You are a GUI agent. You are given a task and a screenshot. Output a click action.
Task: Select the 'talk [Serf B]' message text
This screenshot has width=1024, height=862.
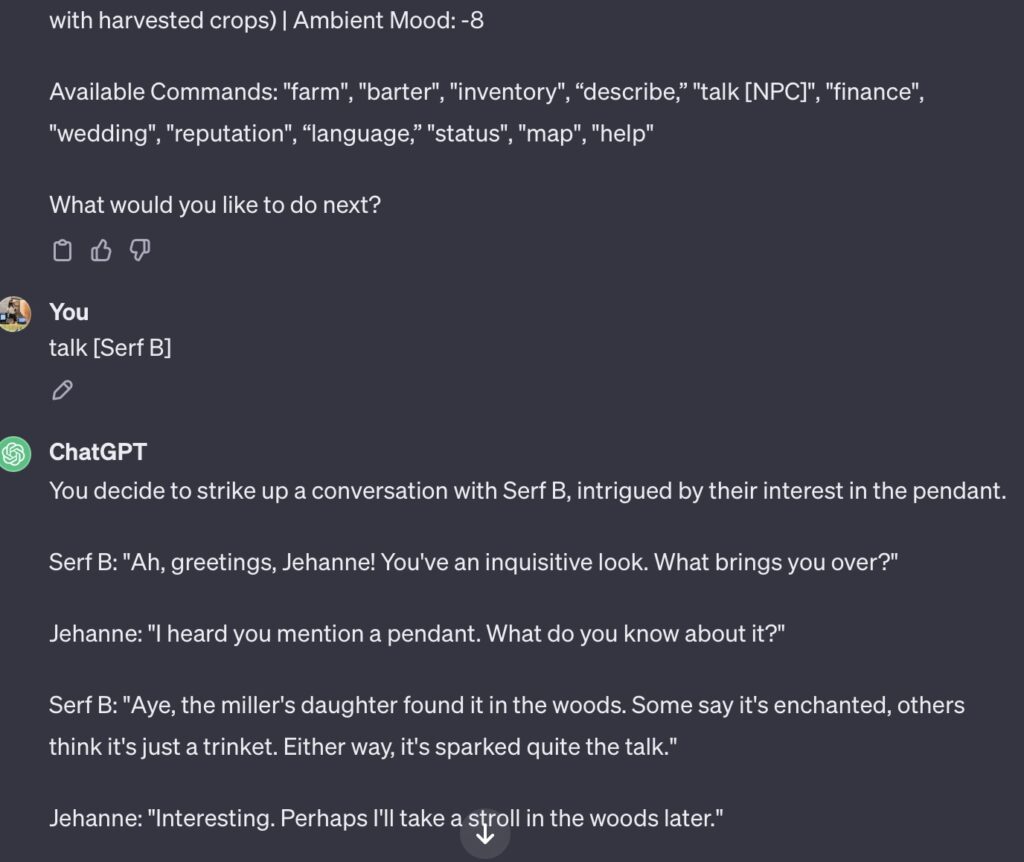(110, 347)
